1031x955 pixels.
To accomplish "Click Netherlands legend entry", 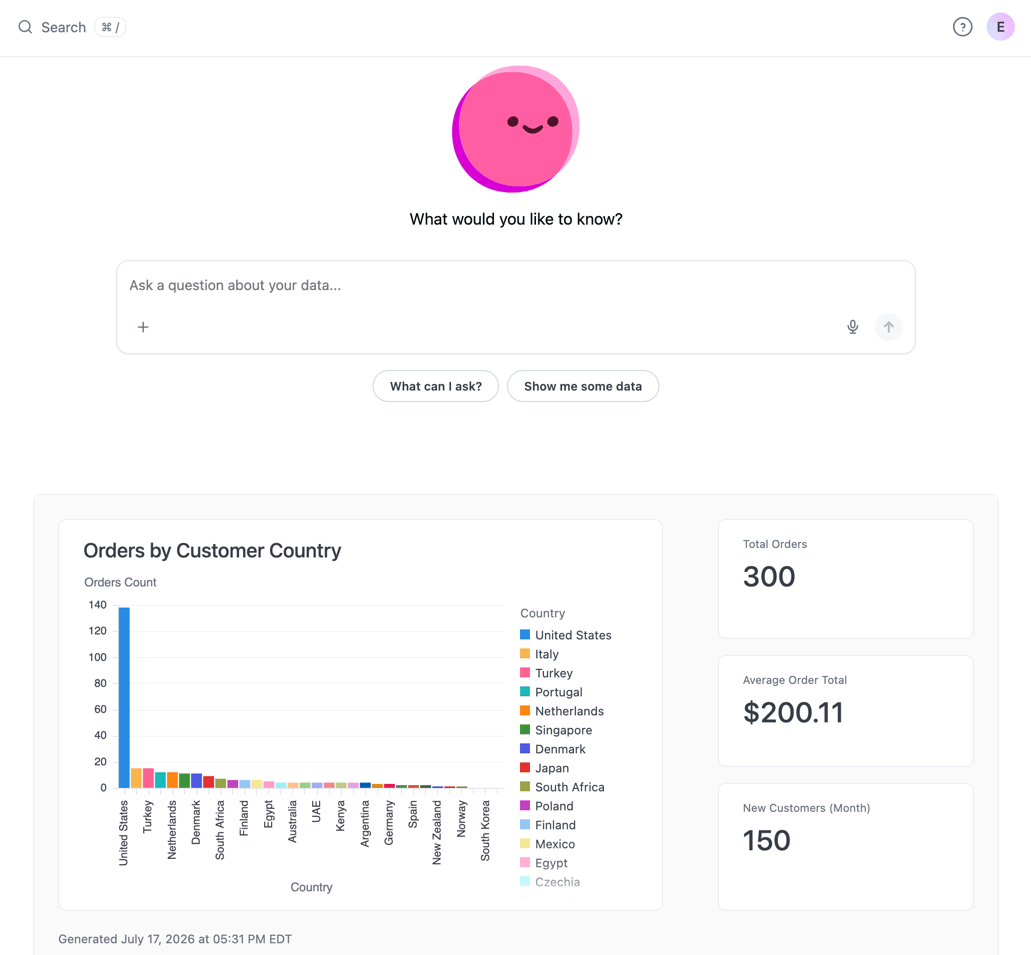I will pos(562,711).
